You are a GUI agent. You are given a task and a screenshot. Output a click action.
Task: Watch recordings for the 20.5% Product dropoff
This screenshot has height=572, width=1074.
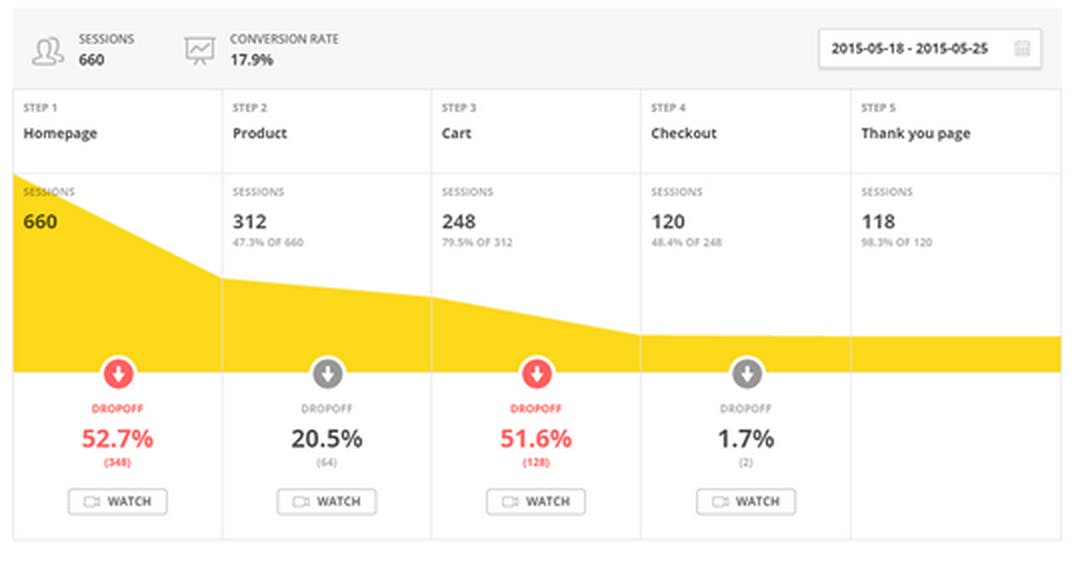(x=327, y=501)
